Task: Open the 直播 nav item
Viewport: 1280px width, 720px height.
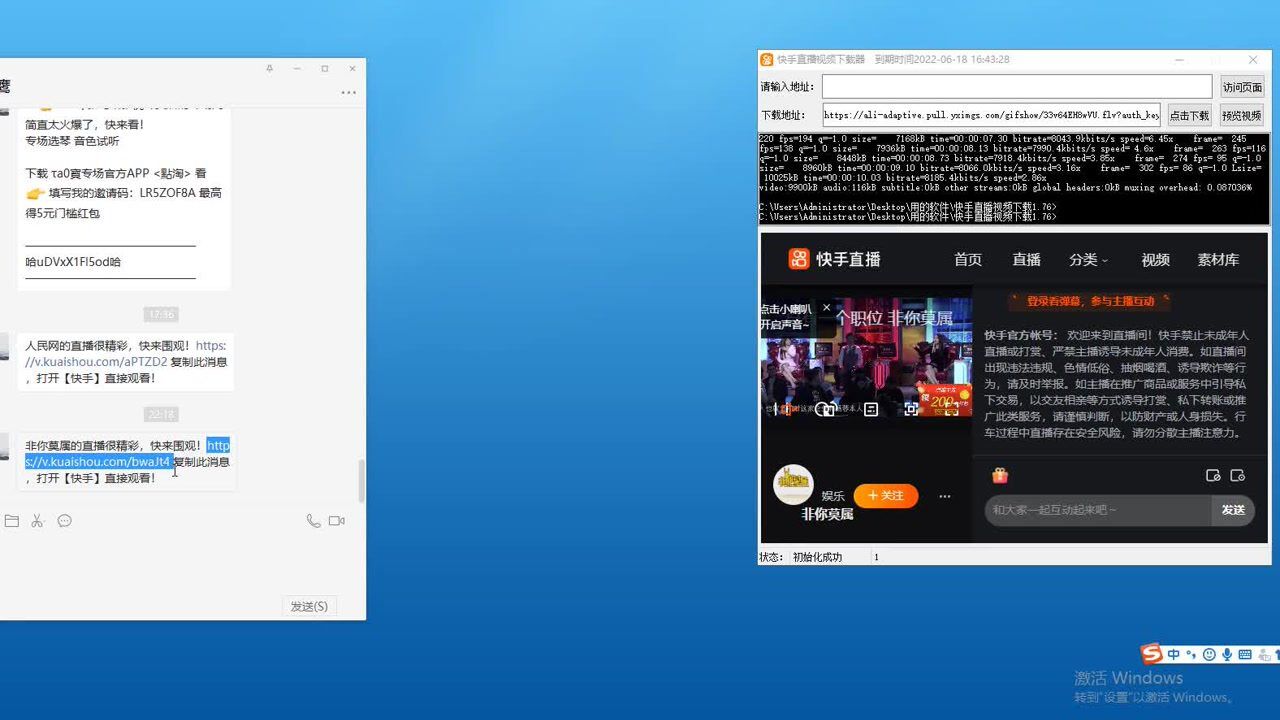Action: point(1027,259)
